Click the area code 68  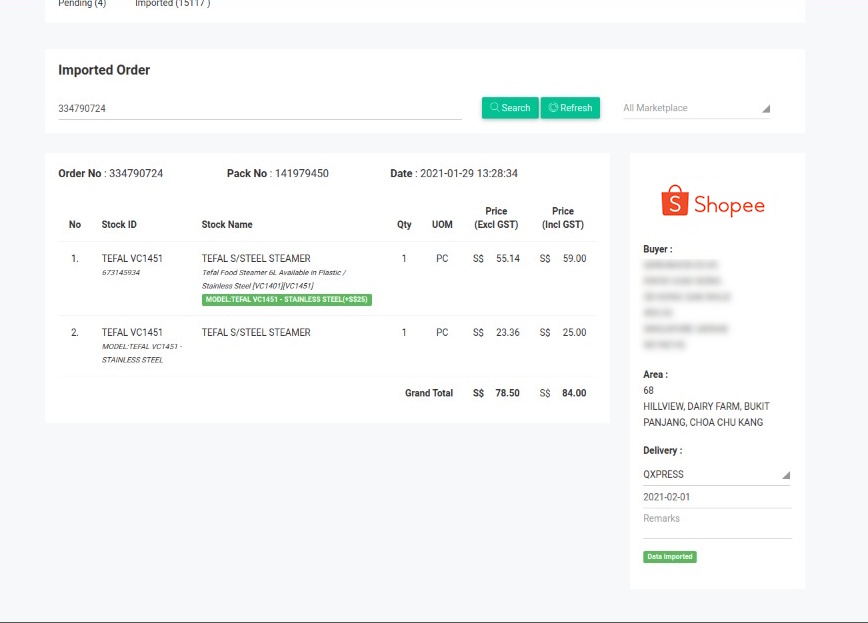(648, 390)
